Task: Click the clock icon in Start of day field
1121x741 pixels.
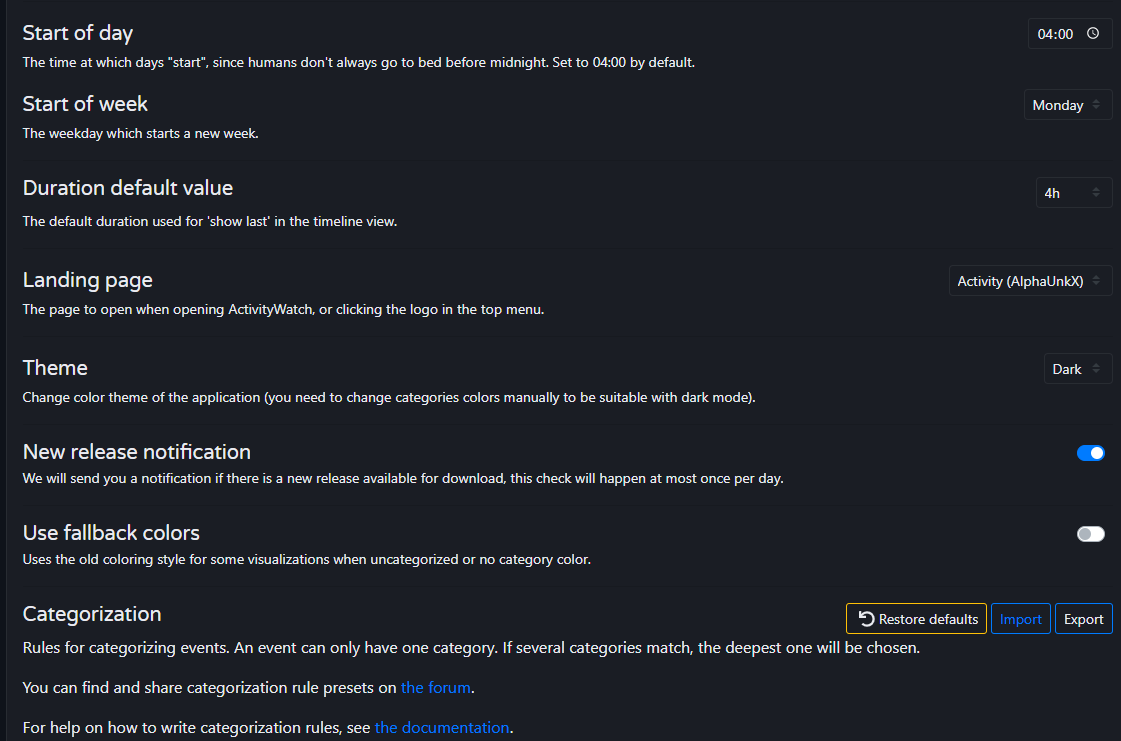Action: coord(1093,34)
